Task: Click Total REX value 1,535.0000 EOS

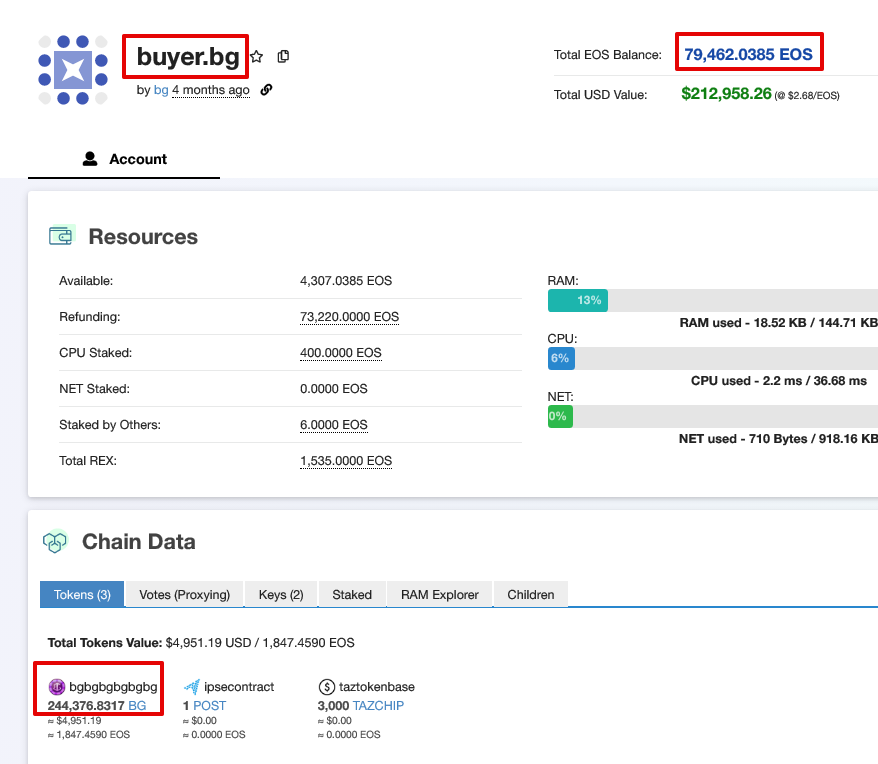Action: (346, 461)
